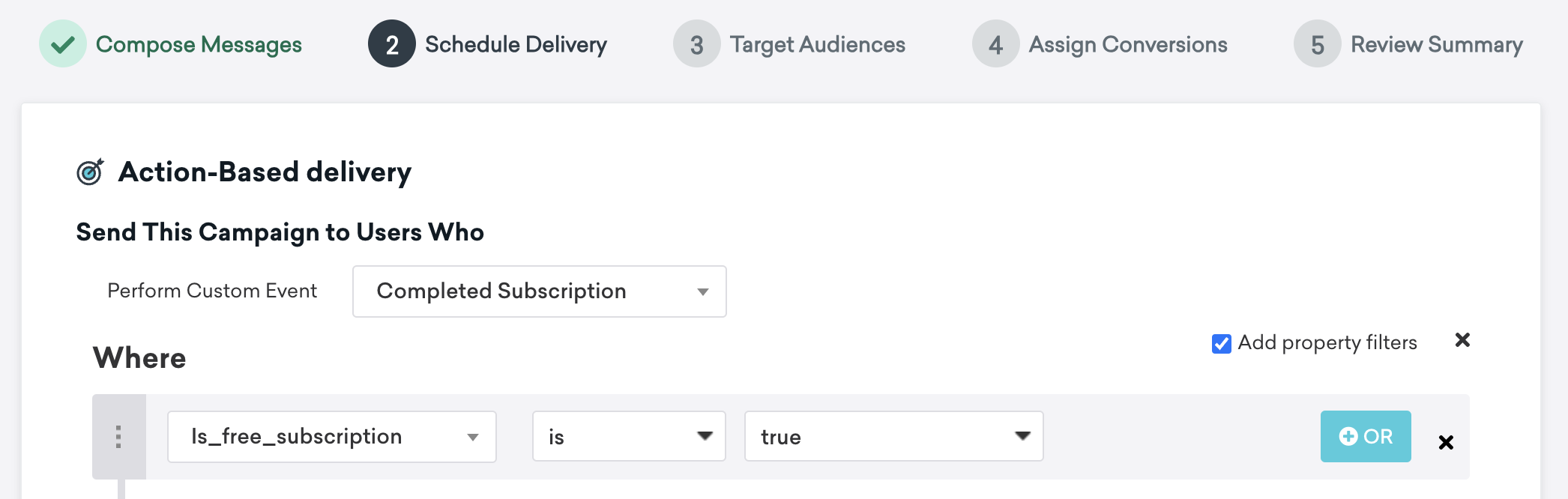Click the step 5 circle icon
The image size is (1568, 499).
click(1318, 44)
